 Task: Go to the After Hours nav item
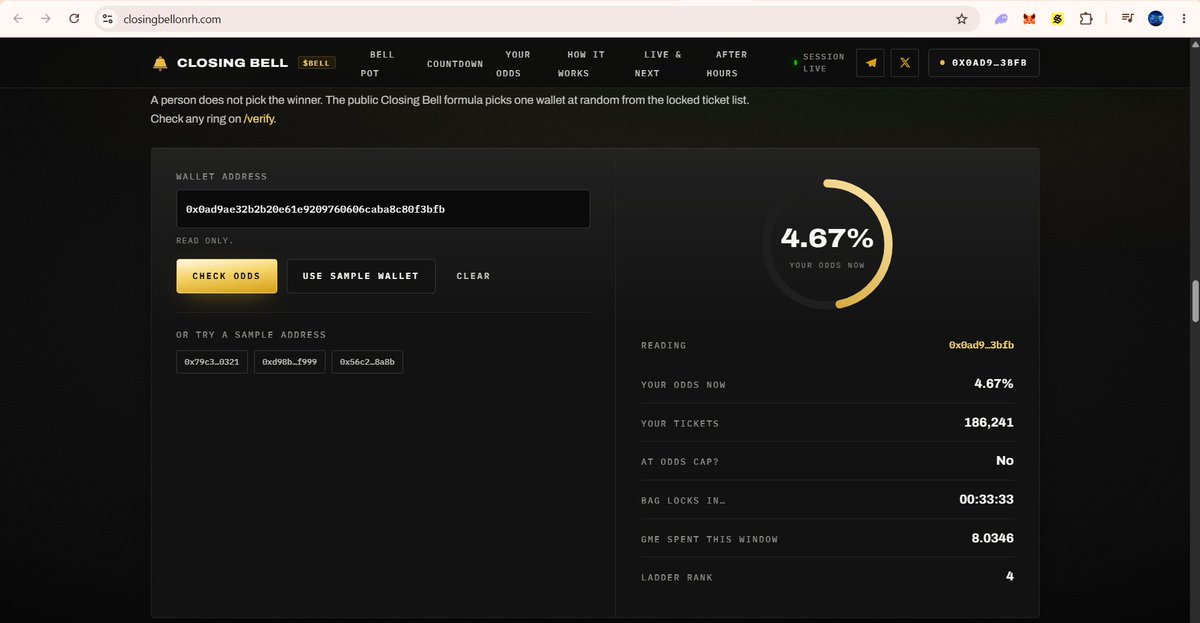tap(727, 63)
